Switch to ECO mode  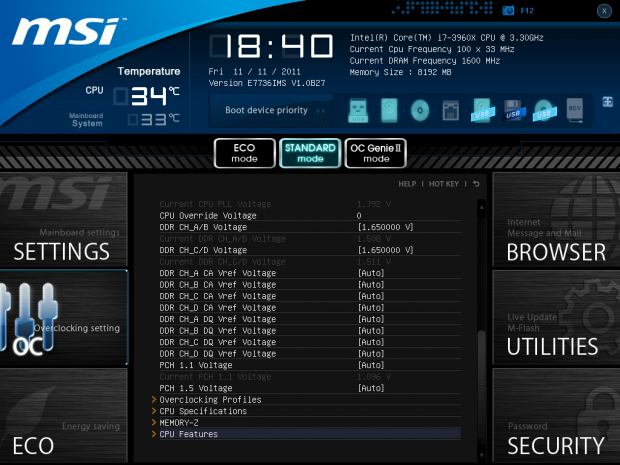coord(244,153)
